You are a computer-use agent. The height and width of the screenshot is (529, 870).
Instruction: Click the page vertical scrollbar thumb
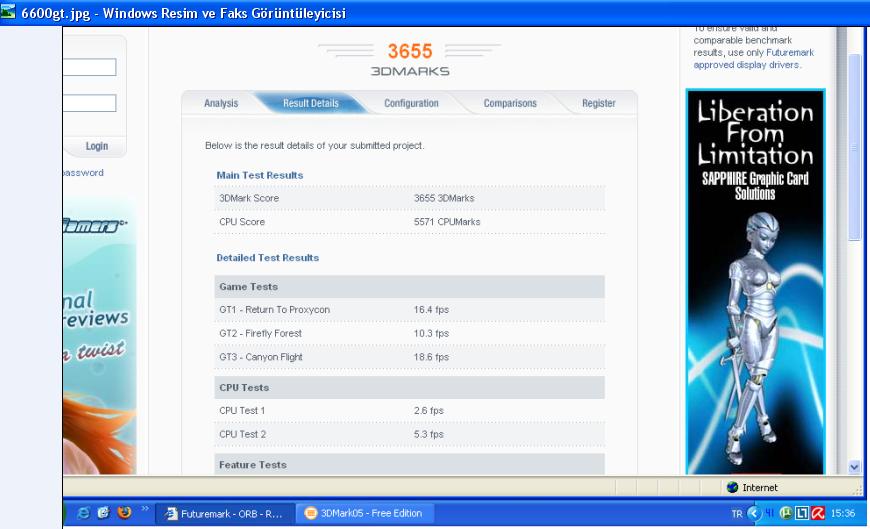click(854, 147)
